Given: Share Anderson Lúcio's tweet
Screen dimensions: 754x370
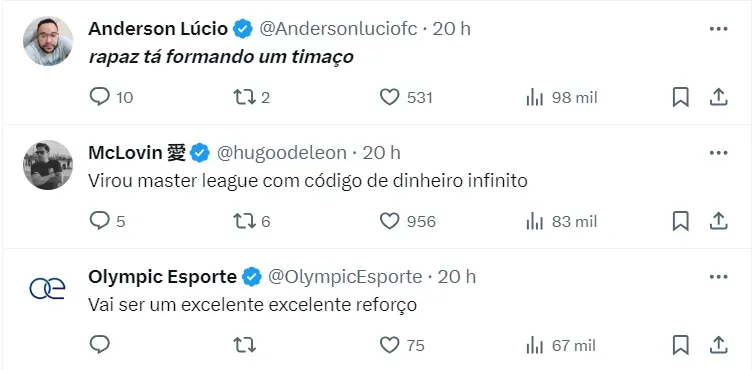Looking at the screenshot, I should pos(718,98).
